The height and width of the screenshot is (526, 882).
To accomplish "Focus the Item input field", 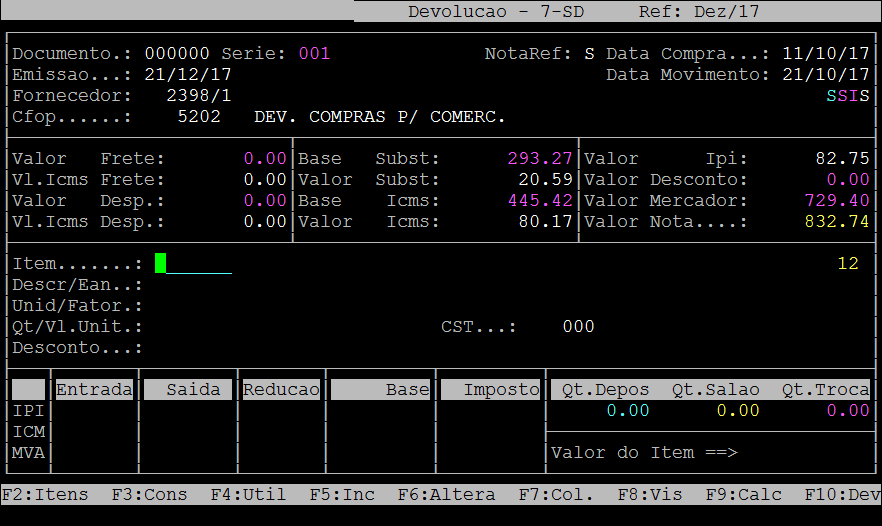I will pyautogui.click(x=194, y=264).
